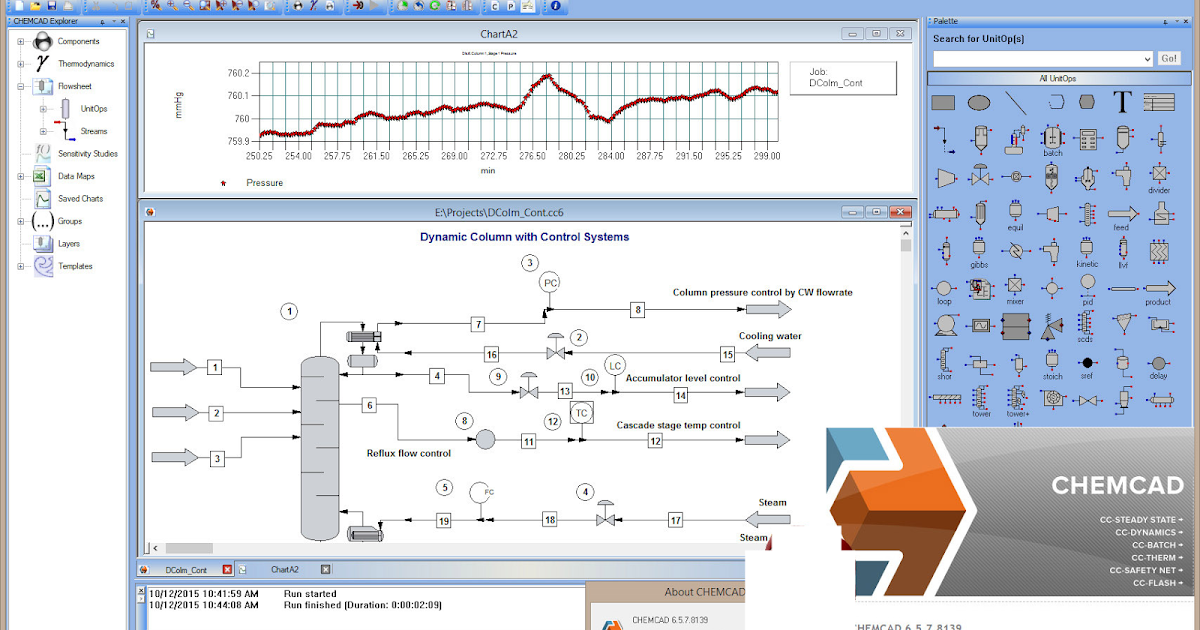Switch to the ChartA2 tab

pos(283,569)
